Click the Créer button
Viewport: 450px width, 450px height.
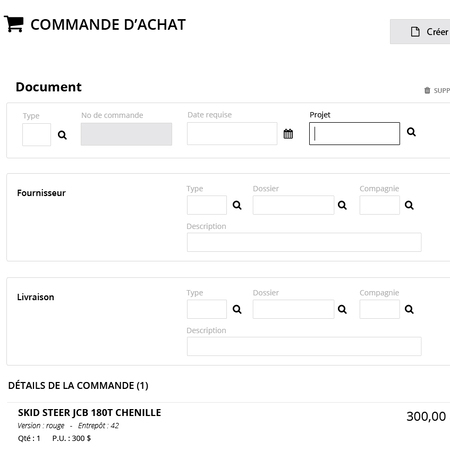pyautogui.click(x=420, y=32)
